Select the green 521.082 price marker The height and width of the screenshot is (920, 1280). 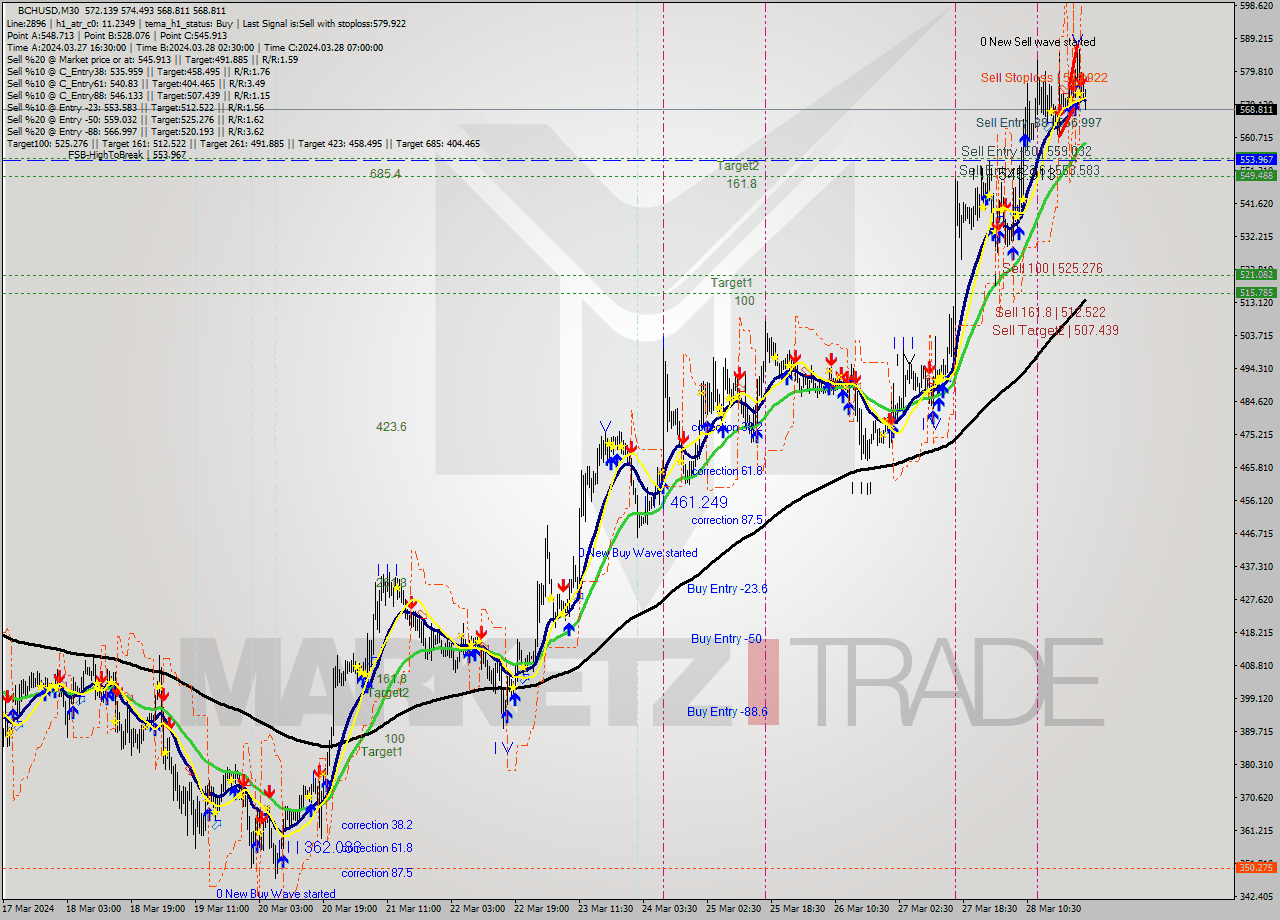pos(1257,274)
